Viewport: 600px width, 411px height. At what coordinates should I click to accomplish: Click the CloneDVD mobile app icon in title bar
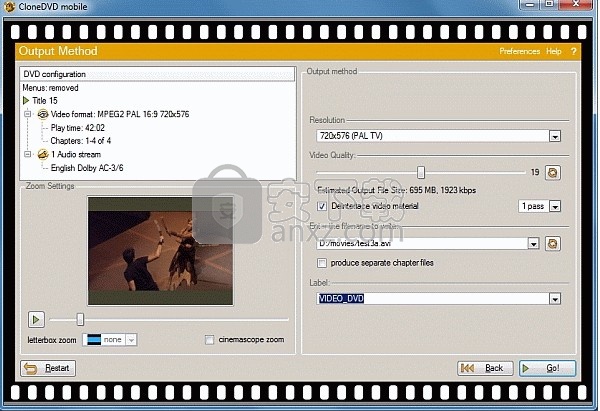click(8, 7)
